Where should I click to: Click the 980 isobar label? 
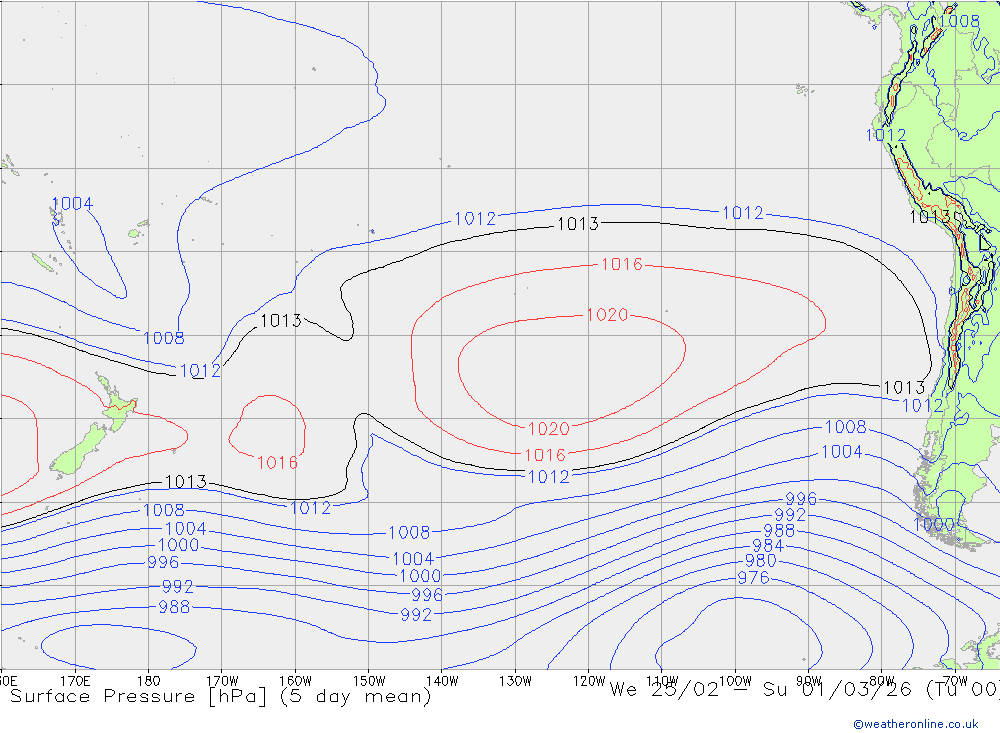point(761,561)
